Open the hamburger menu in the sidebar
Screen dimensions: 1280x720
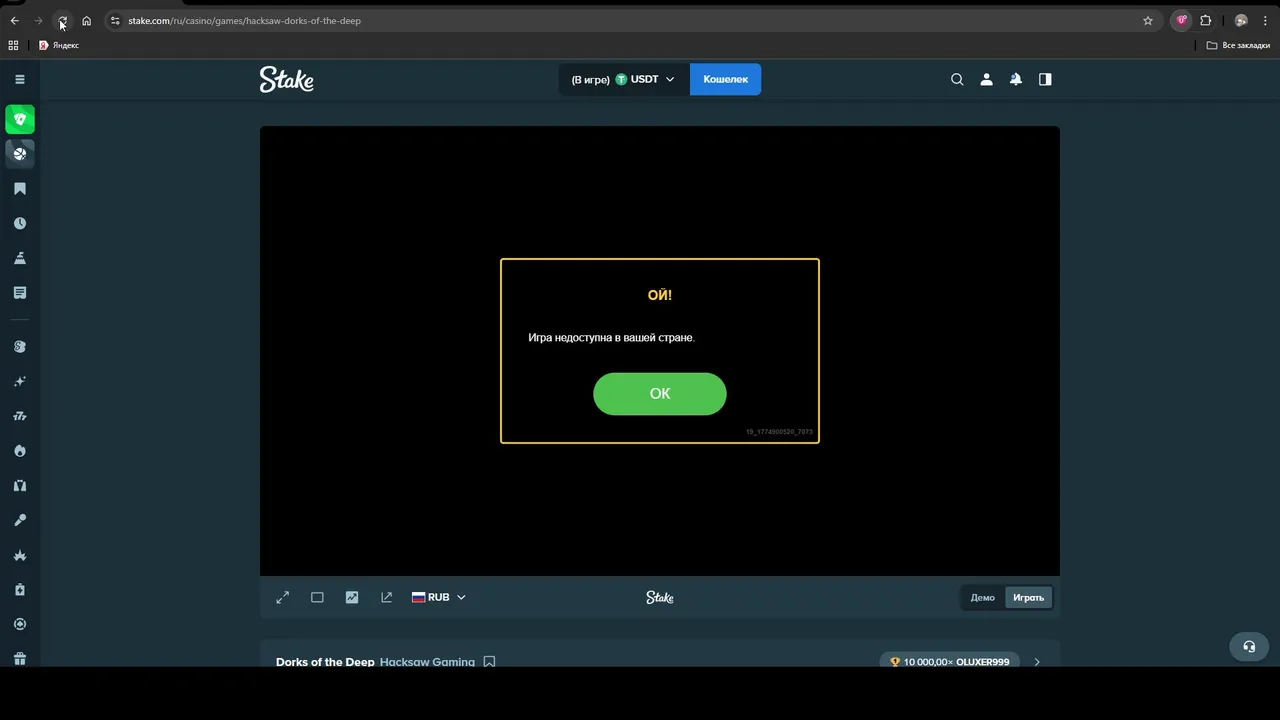tap(19, 79)
